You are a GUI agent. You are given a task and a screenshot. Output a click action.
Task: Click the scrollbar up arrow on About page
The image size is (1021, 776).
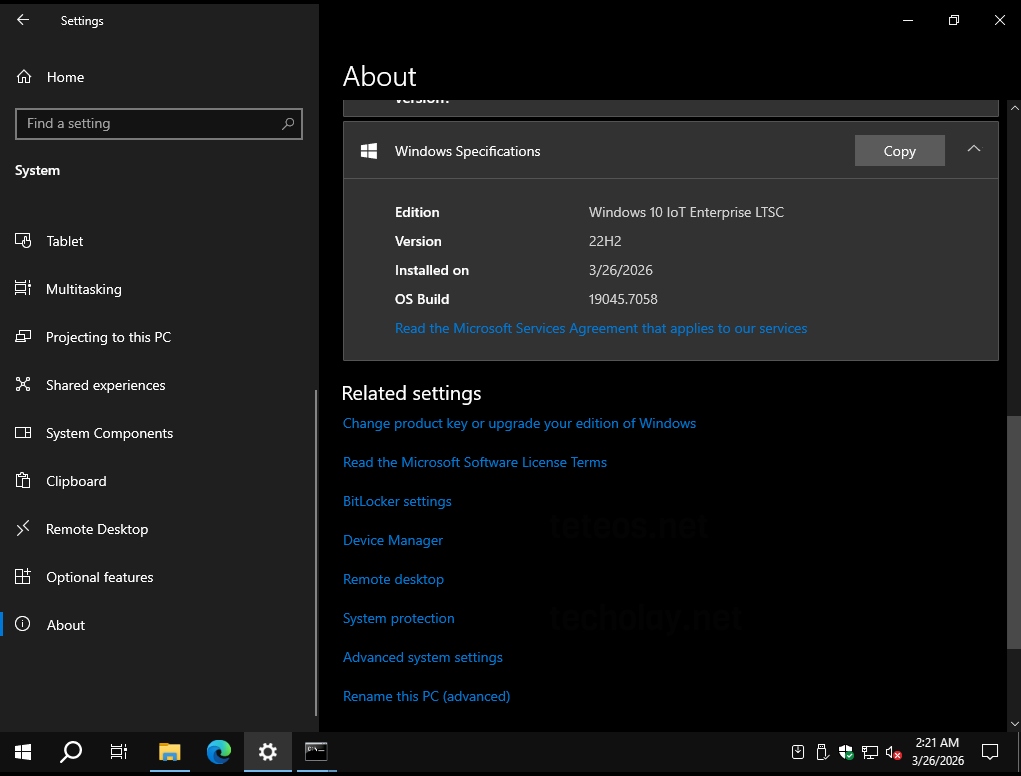coord(1014,107)
